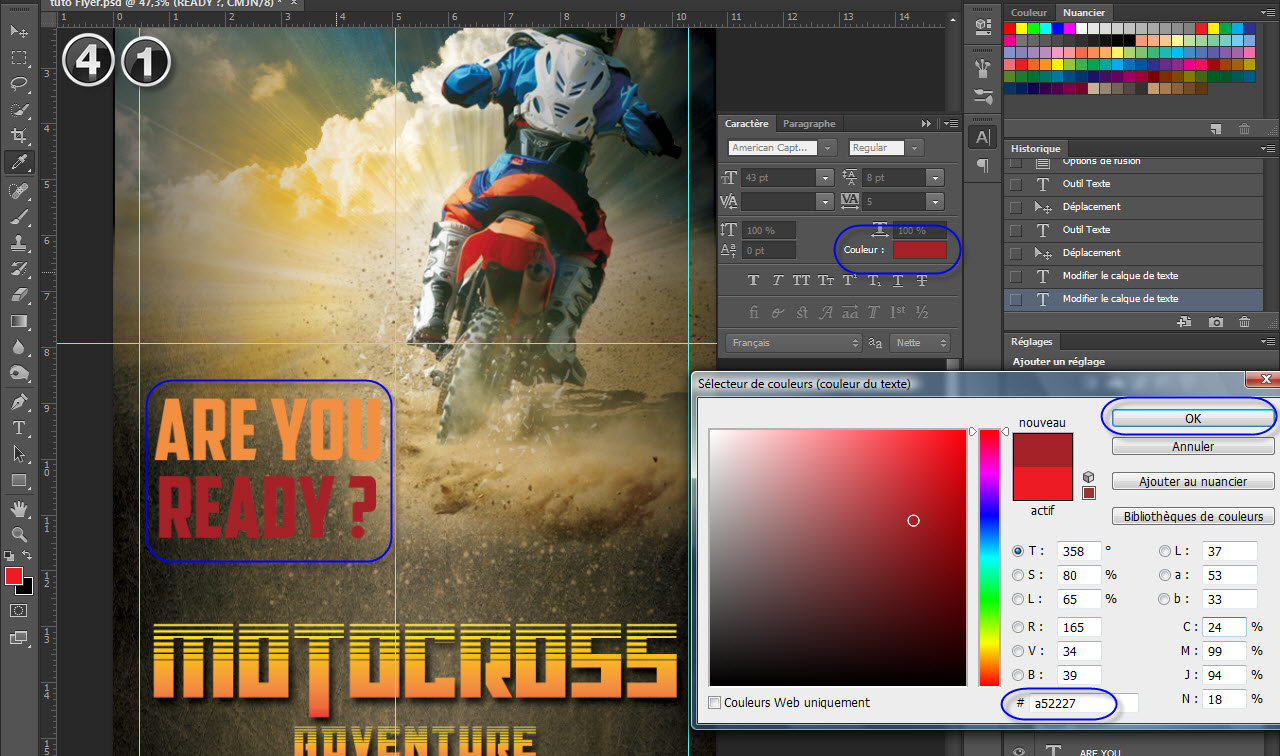1280x756 pixels.
Task: Toggle Quick Mask mode
Action: 19,610
